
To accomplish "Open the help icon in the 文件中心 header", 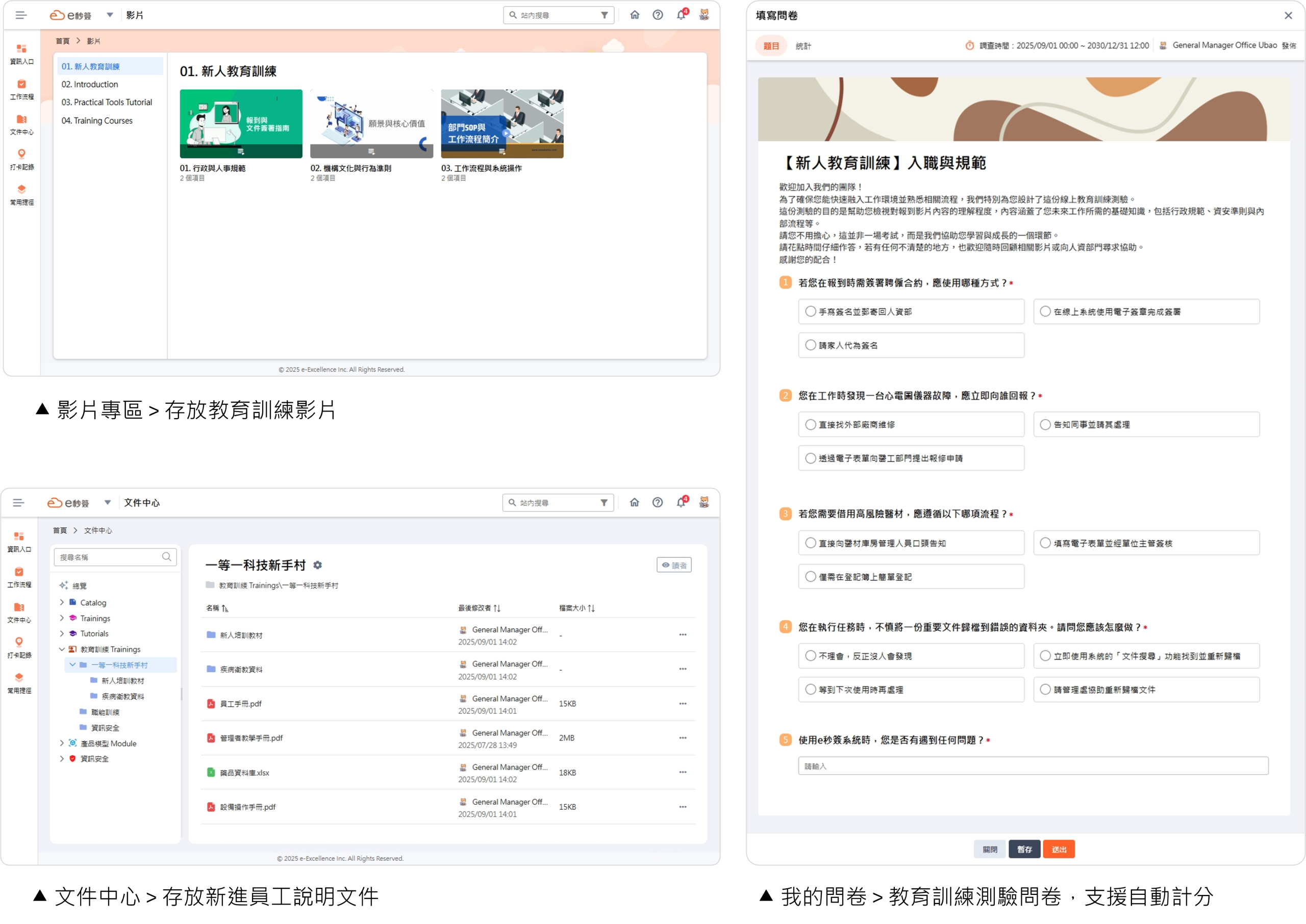I will [x=657, y=502].
